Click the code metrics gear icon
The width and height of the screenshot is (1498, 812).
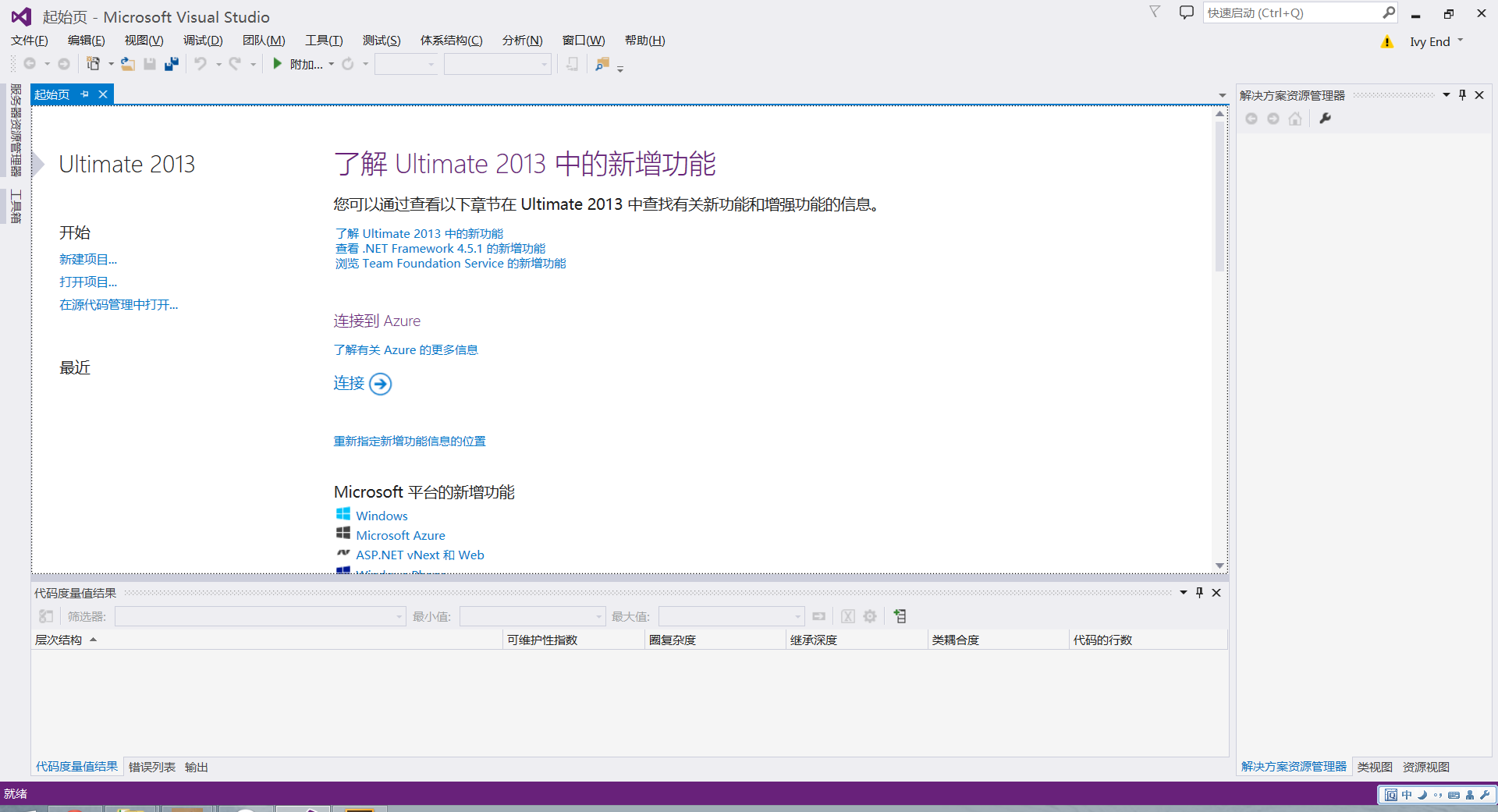(x=870, y=616)
